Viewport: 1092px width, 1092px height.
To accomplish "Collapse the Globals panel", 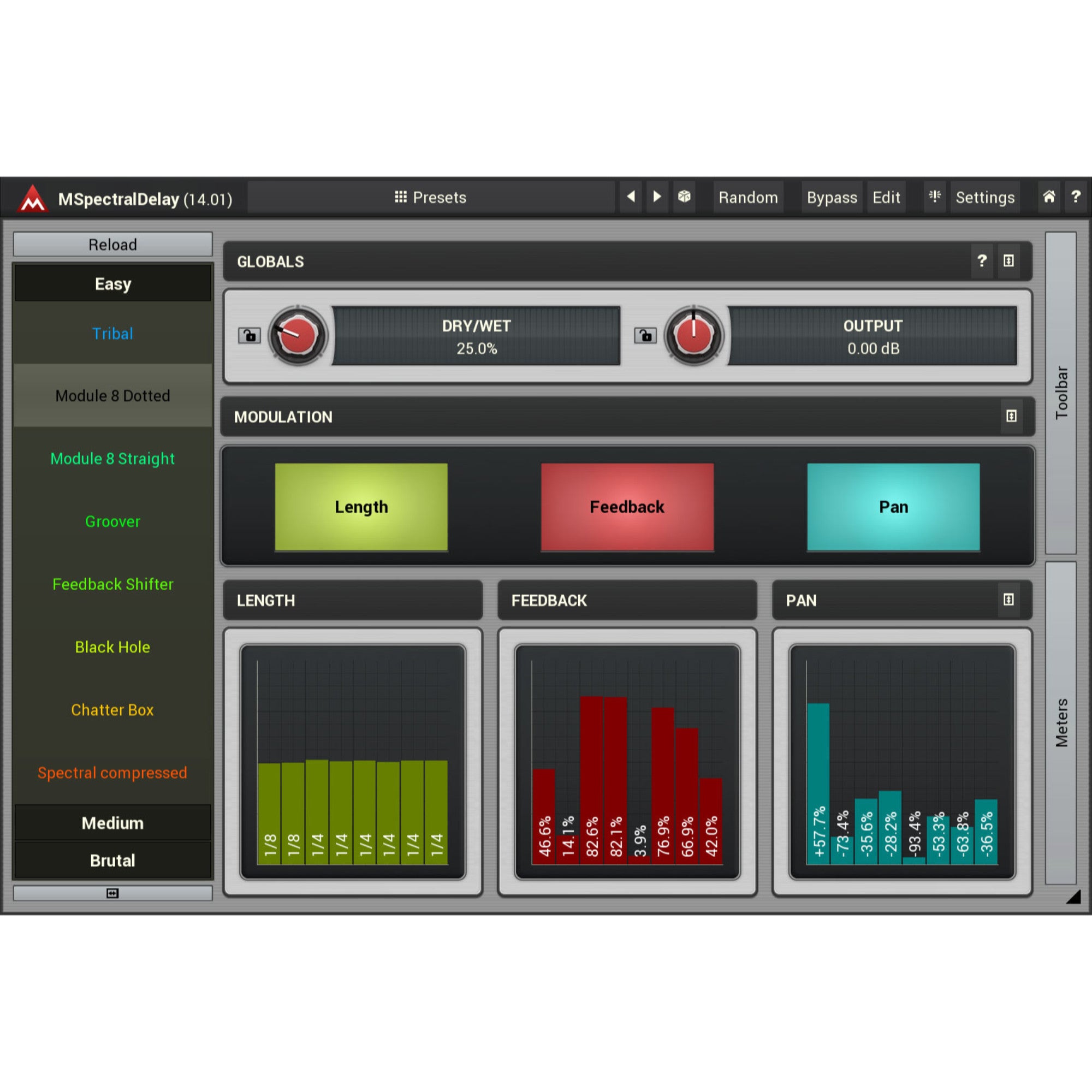I will point(1008,260).
